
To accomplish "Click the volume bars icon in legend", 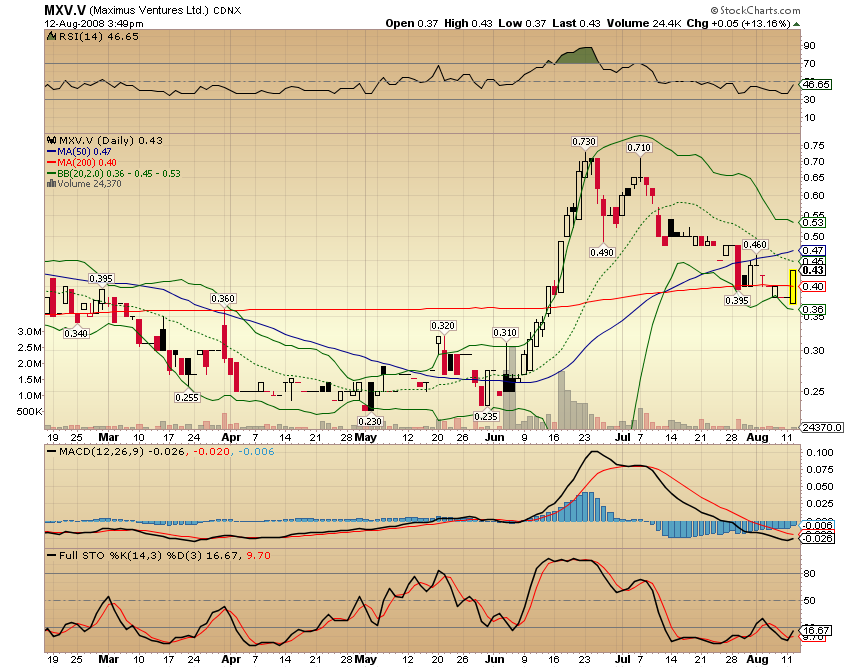I will (x=51, y=184).
